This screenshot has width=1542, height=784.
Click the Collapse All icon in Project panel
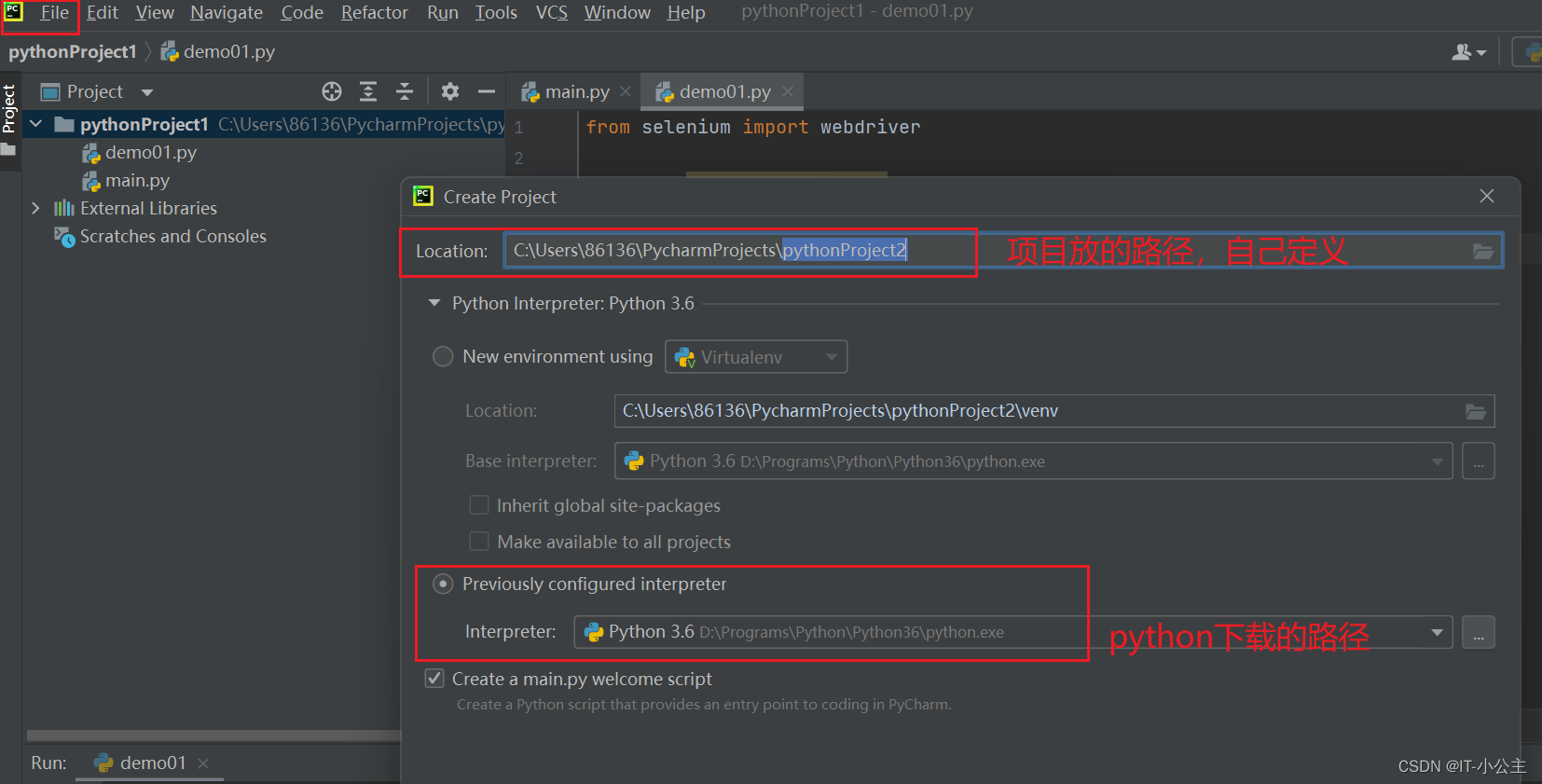pyautogui.click(x=405, y=91)
